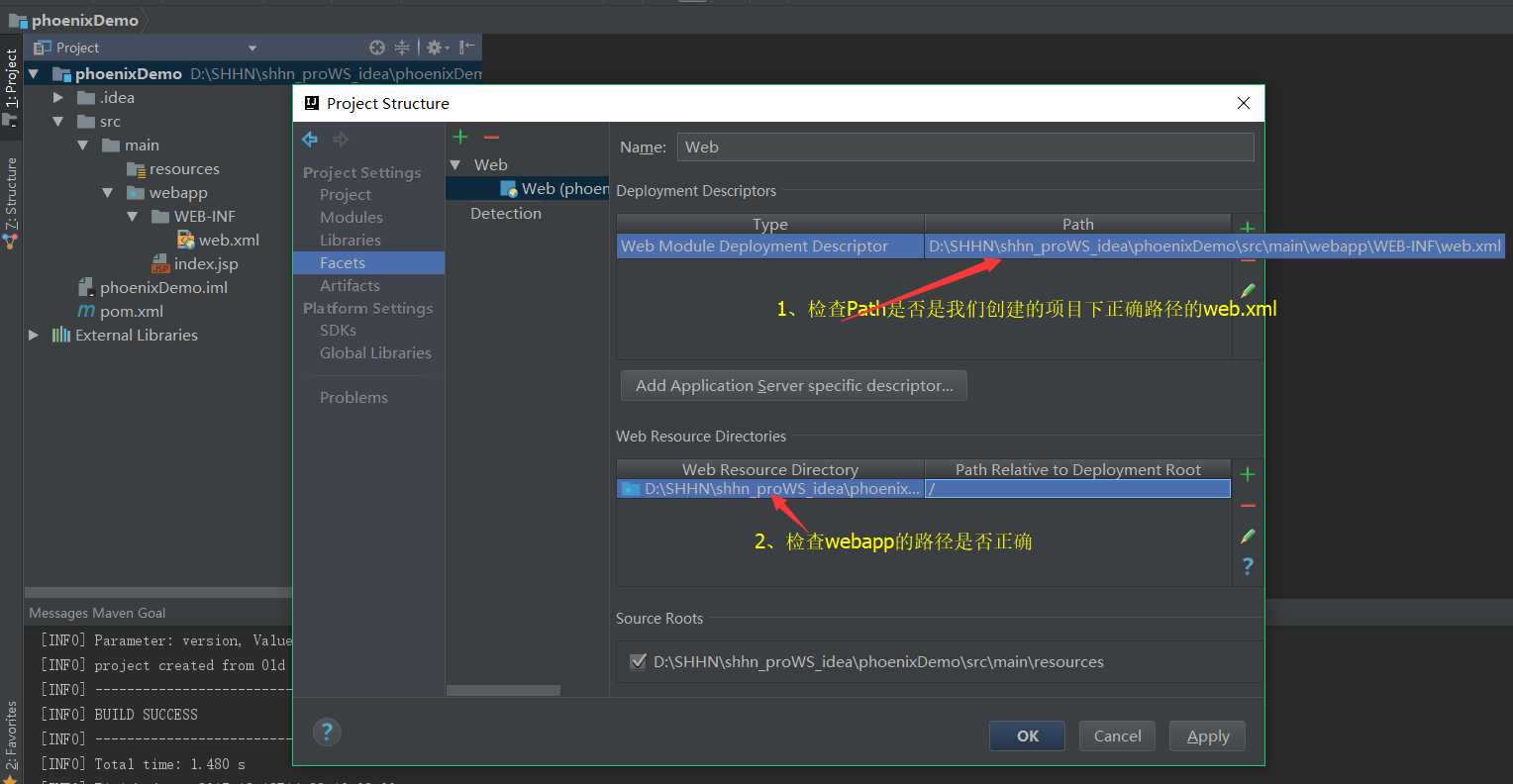Viewport: 1513px width, 784px height.
Task: Collapse the WEB-INF folder
Action: [x=133, y=216]
